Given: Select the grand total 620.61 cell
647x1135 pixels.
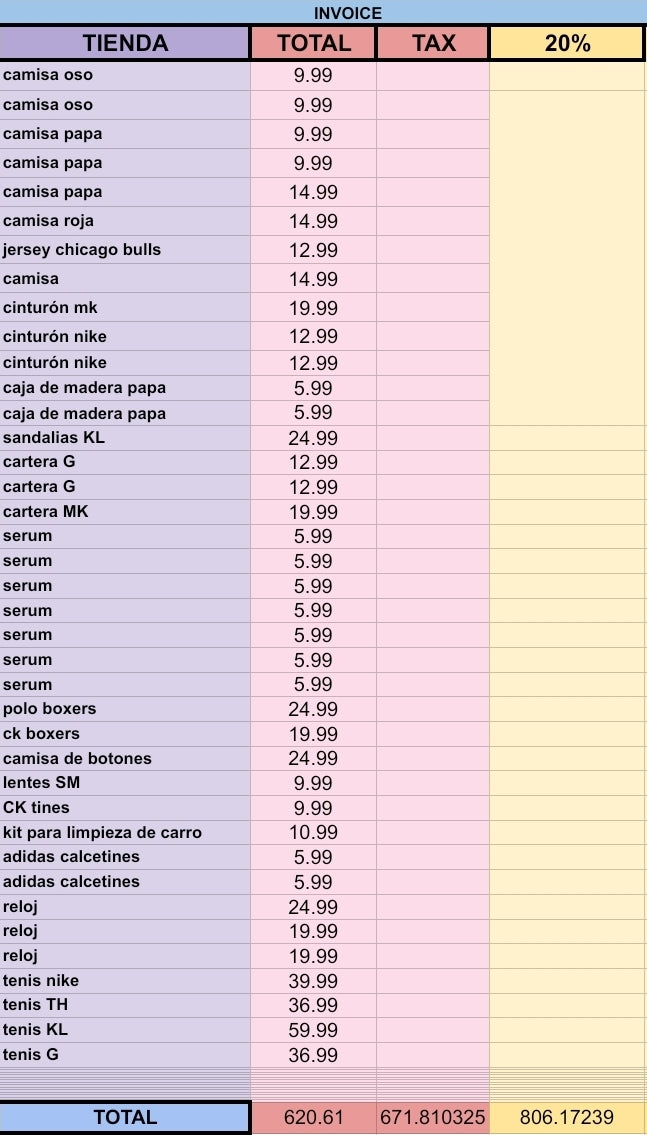Looking at the screenshot, I should (x=314, y=1117).
